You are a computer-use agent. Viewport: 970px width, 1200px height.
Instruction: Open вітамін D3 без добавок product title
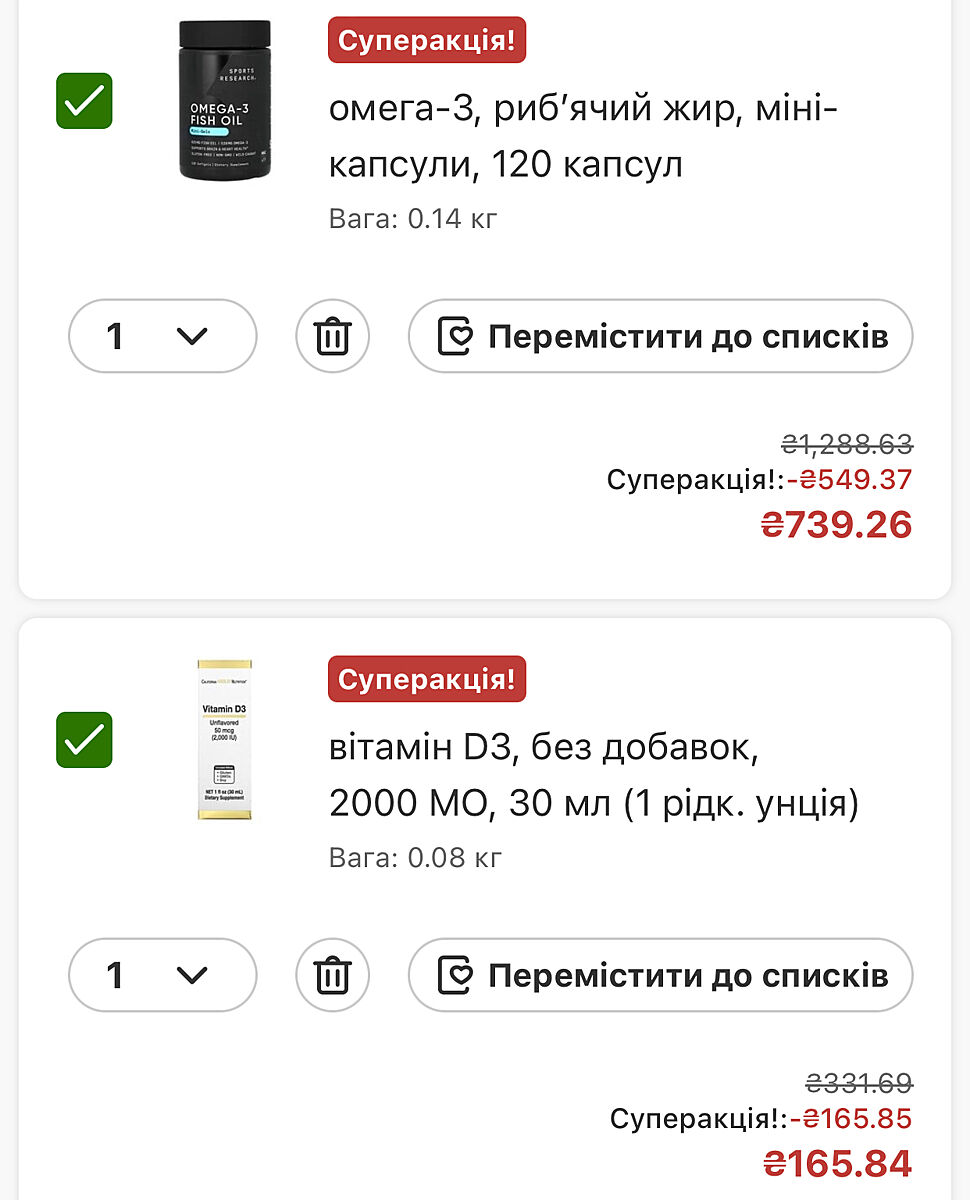(593, 775)
